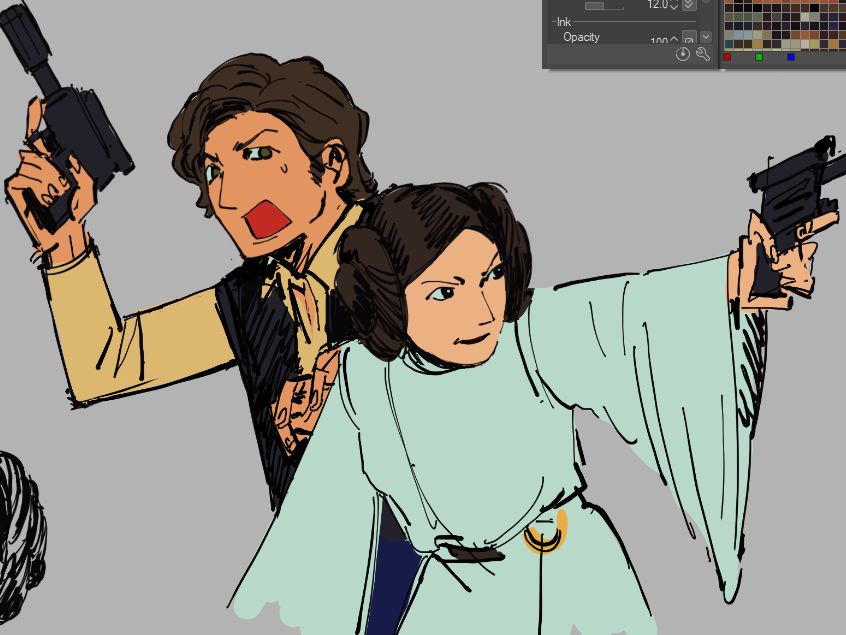Click the green color swatch below palette

point(759,57)
